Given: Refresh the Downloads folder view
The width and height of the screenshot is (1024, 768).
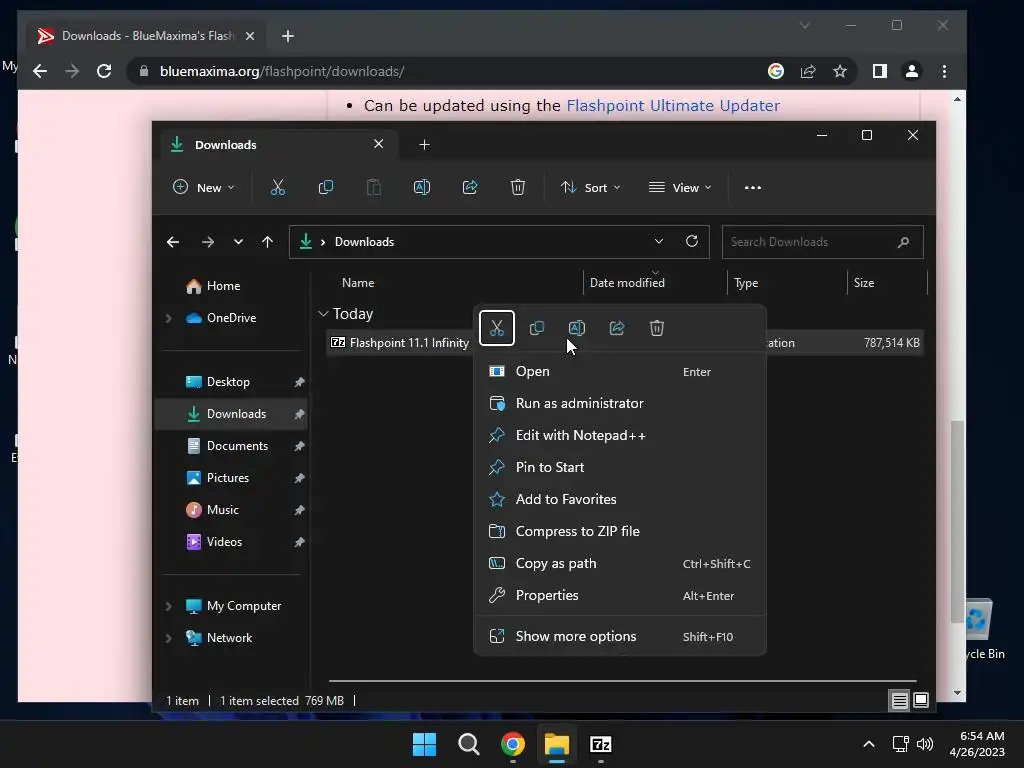Looking at the screenshot, I should pyautogui.click(x=692, y=241).
